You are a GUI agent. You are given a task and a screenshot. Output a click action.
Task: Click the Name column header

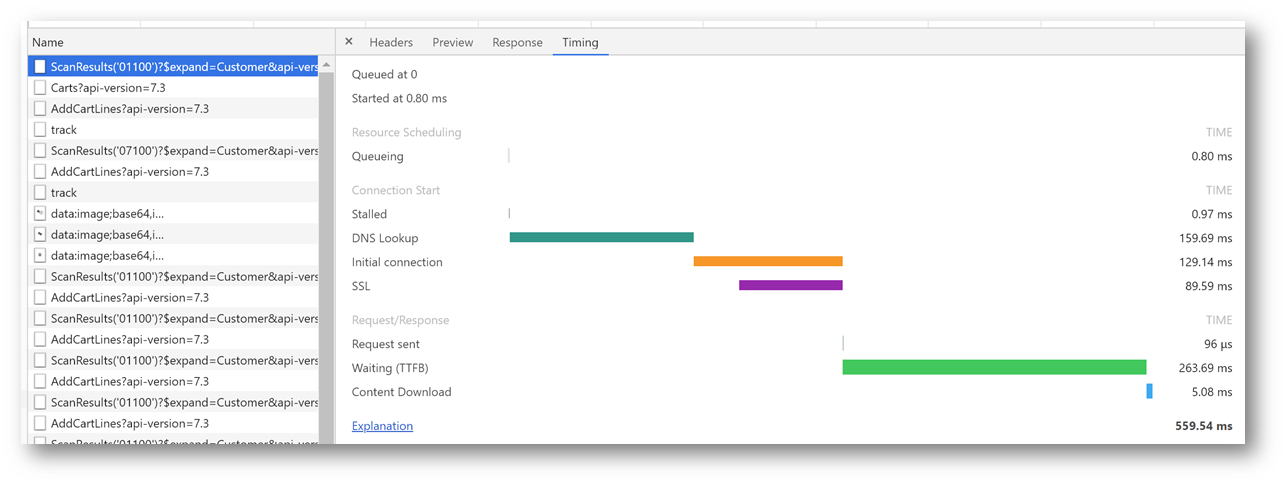48,43
